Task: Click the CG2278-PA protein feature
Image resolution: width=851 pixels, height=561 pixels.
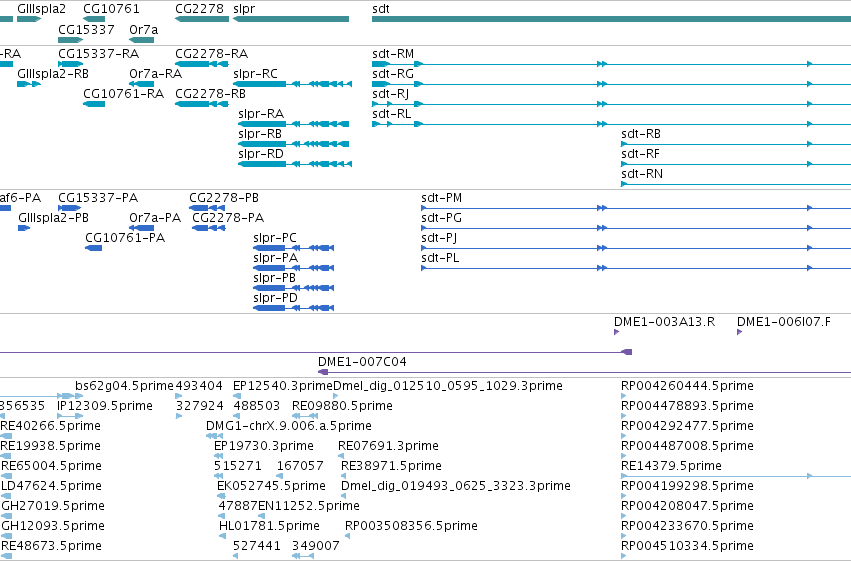Action: pyautogui.click(x=209, y=228)
